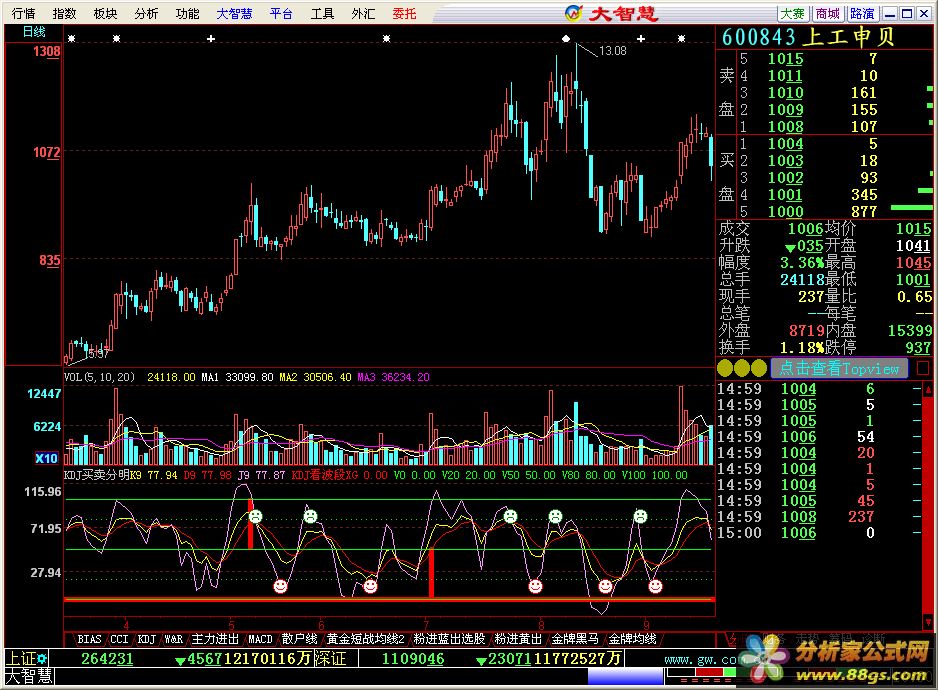This screenshot has width=938, height=690.
Task: Click the 深证 index value 1109046
Action: [413, 659]
